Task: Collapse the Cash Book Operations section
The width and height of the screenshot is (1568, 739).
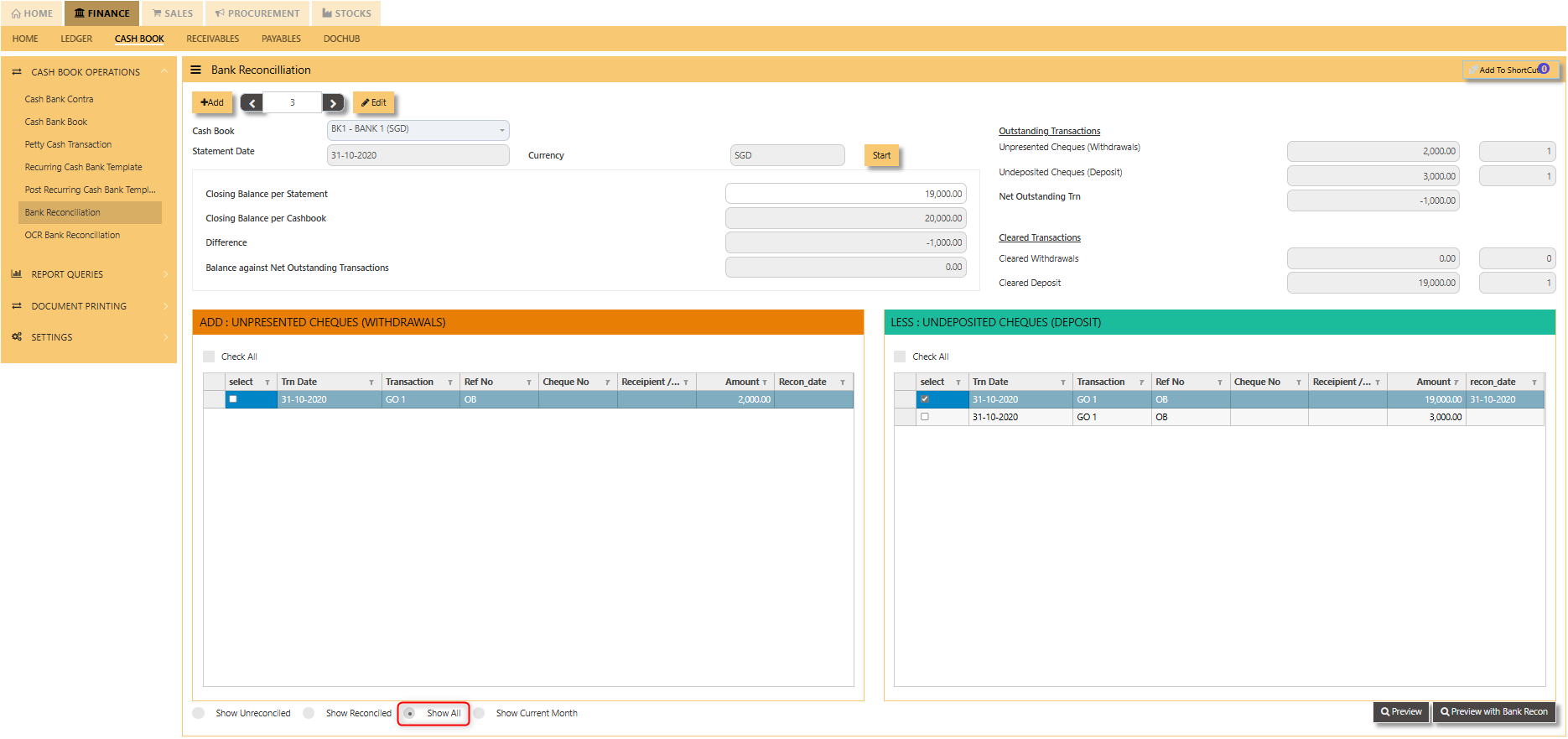Action: point(164,72)
